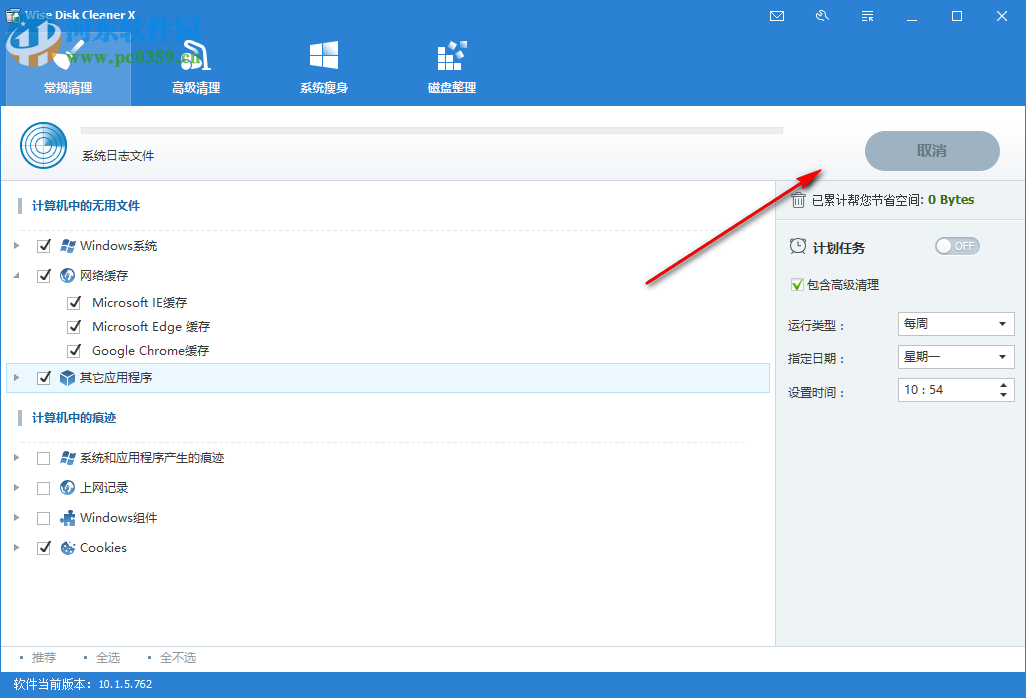Viewport: 1026px width, 698px height.
Task: Switch to the 系统瘦身 tab
Action: [x=324, y=67]
